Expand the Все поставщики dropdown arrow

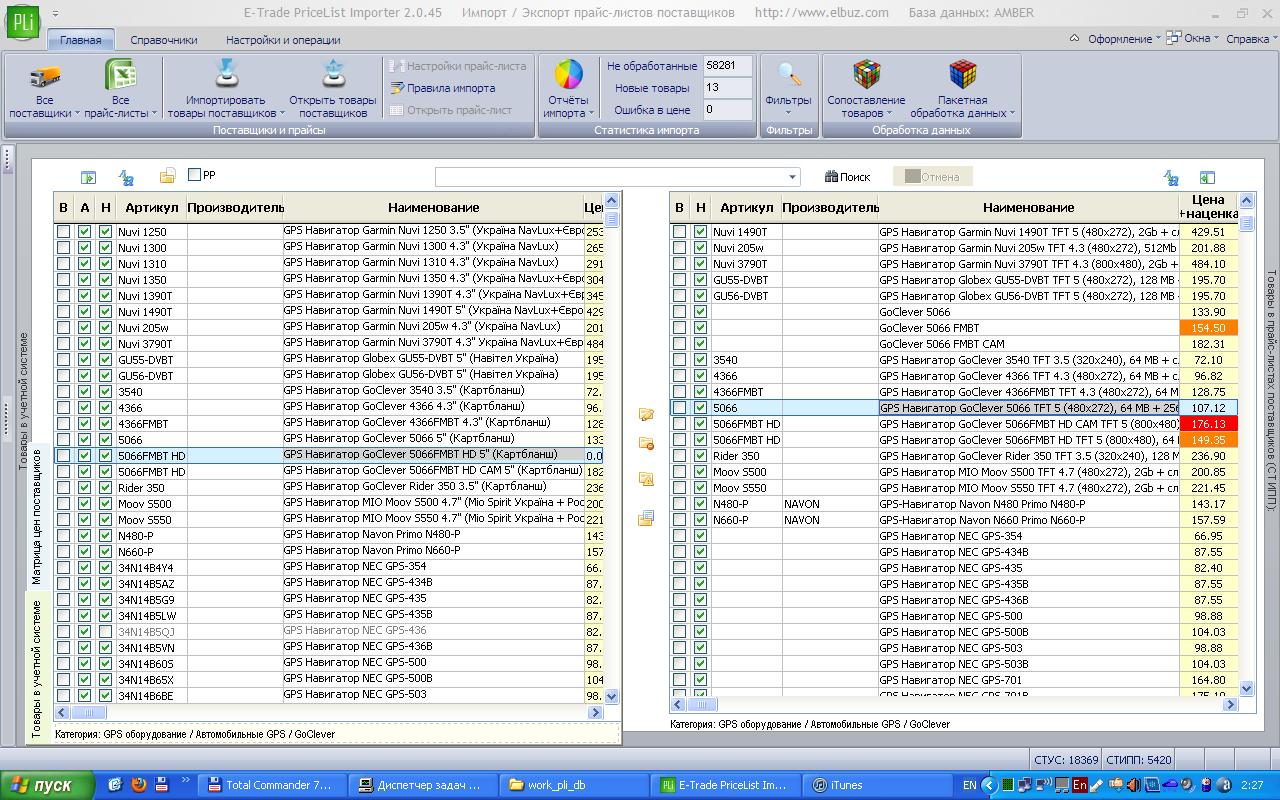click(x=78, y=114)
